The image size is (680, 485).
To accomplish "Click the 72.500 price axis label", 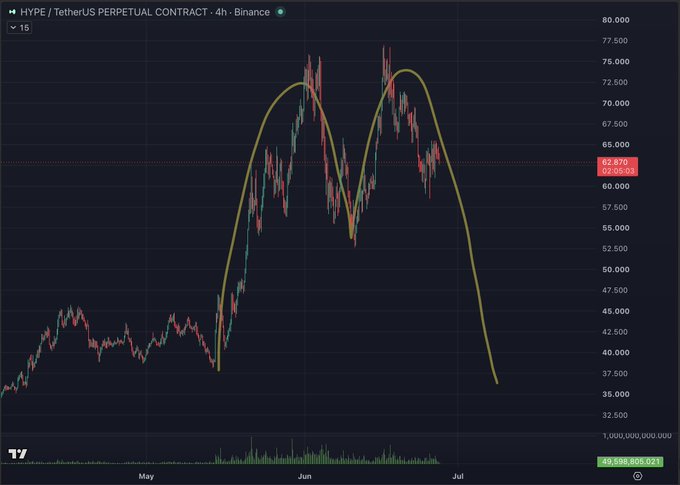I will click(615, 82).
